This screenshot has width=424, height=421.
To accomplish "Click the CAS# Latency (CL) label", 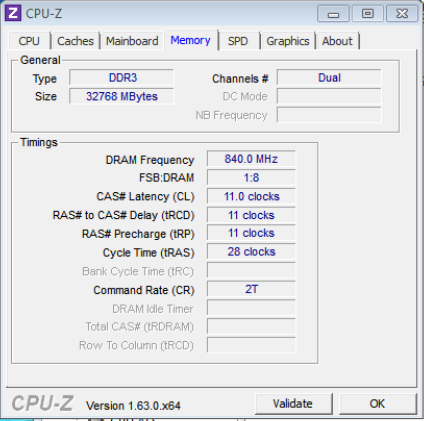I will 145,196.
